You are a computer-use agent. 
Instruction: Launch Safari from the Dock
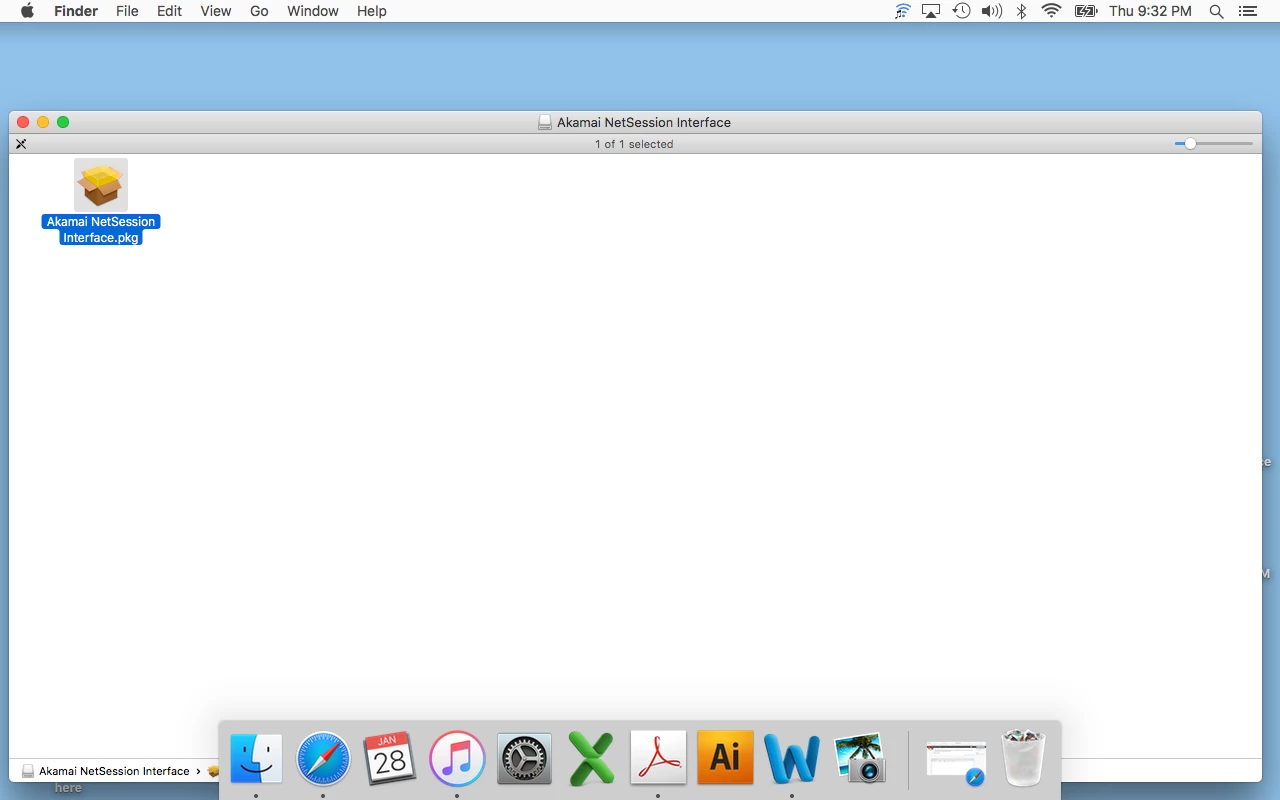(323, 758)
